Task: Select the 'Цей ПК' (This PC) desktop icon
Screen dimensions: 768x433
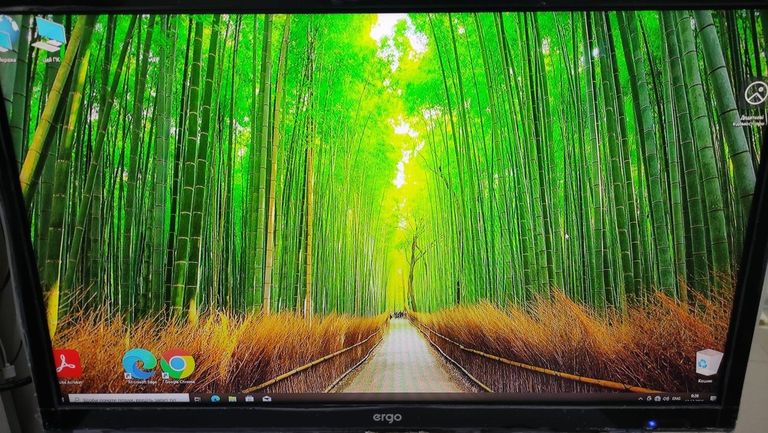Action: tap(47, 35)
